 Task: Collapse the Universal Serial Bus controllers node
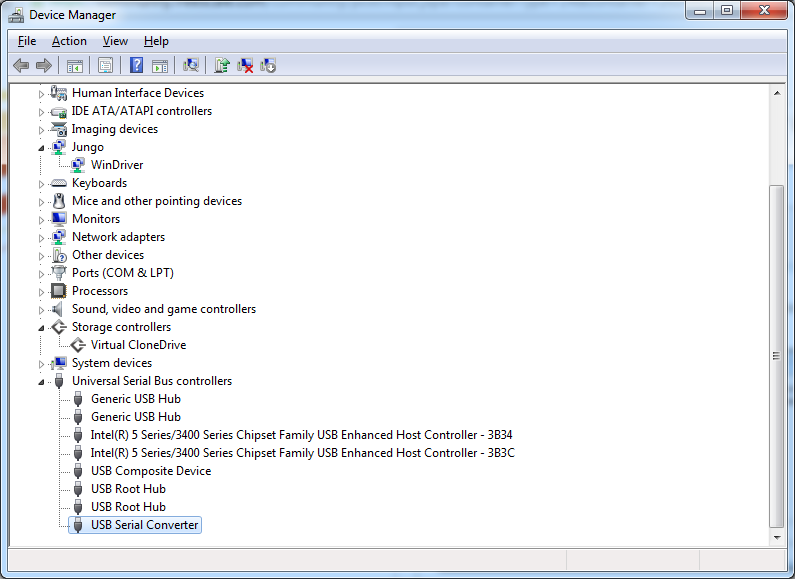pyautogui.click(x=41, y=382)
